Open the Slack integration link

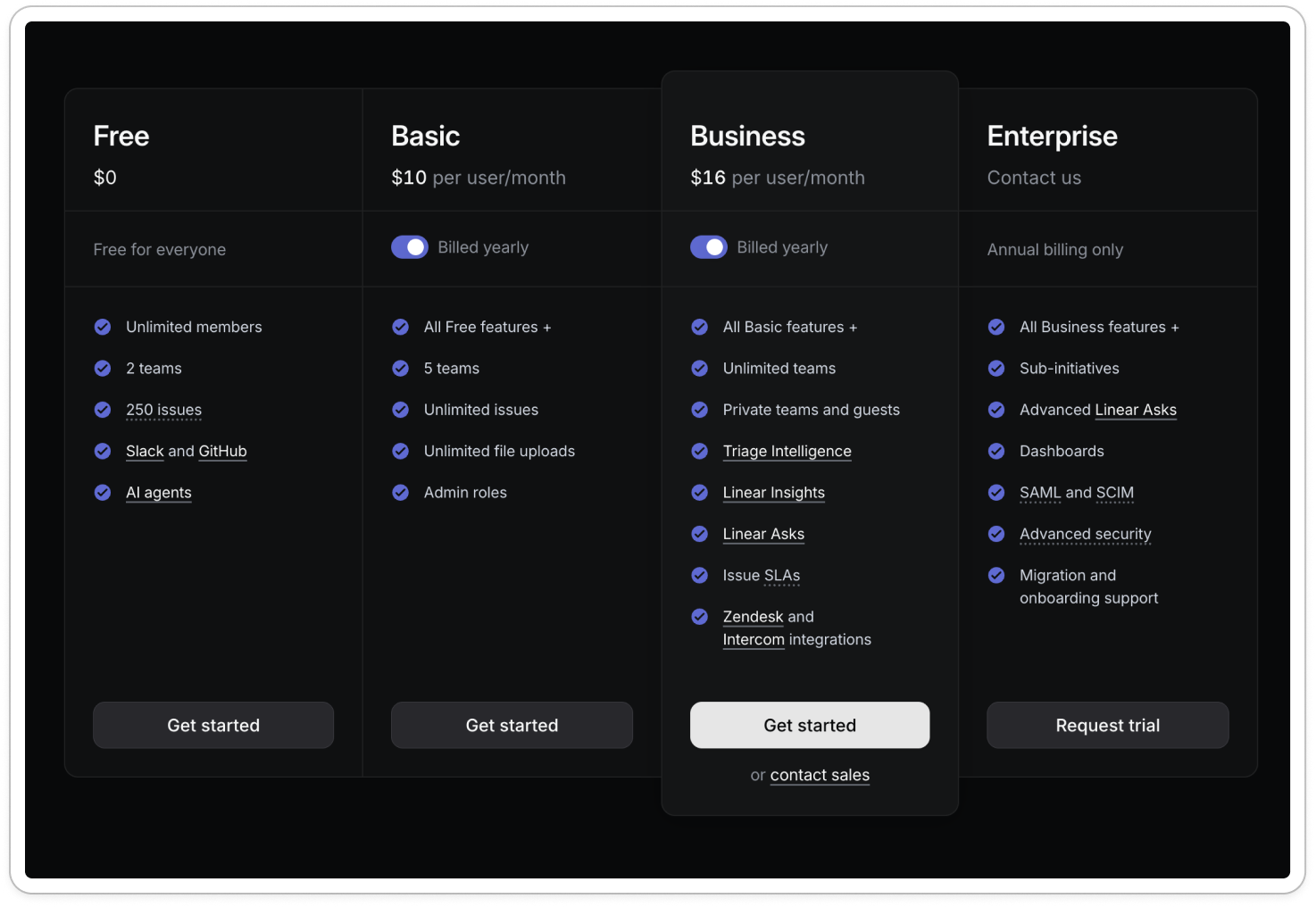coord(145,452)
